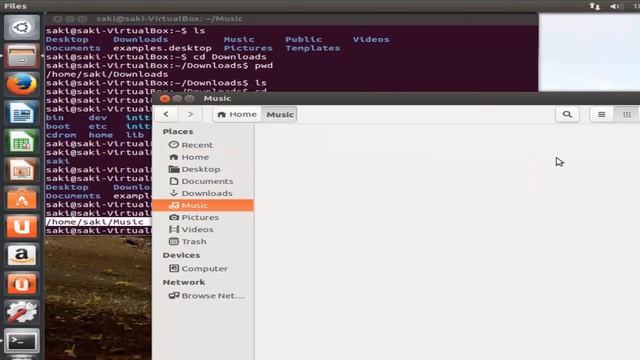Go back with the left arrow button
The width and height of the screenshot is (640, 360).
[166, 114]
